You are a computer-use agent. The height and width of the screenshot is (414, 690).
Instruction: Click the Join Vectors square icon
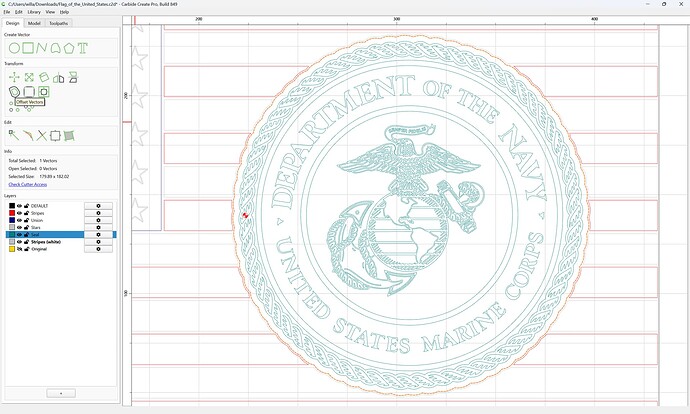55,136
